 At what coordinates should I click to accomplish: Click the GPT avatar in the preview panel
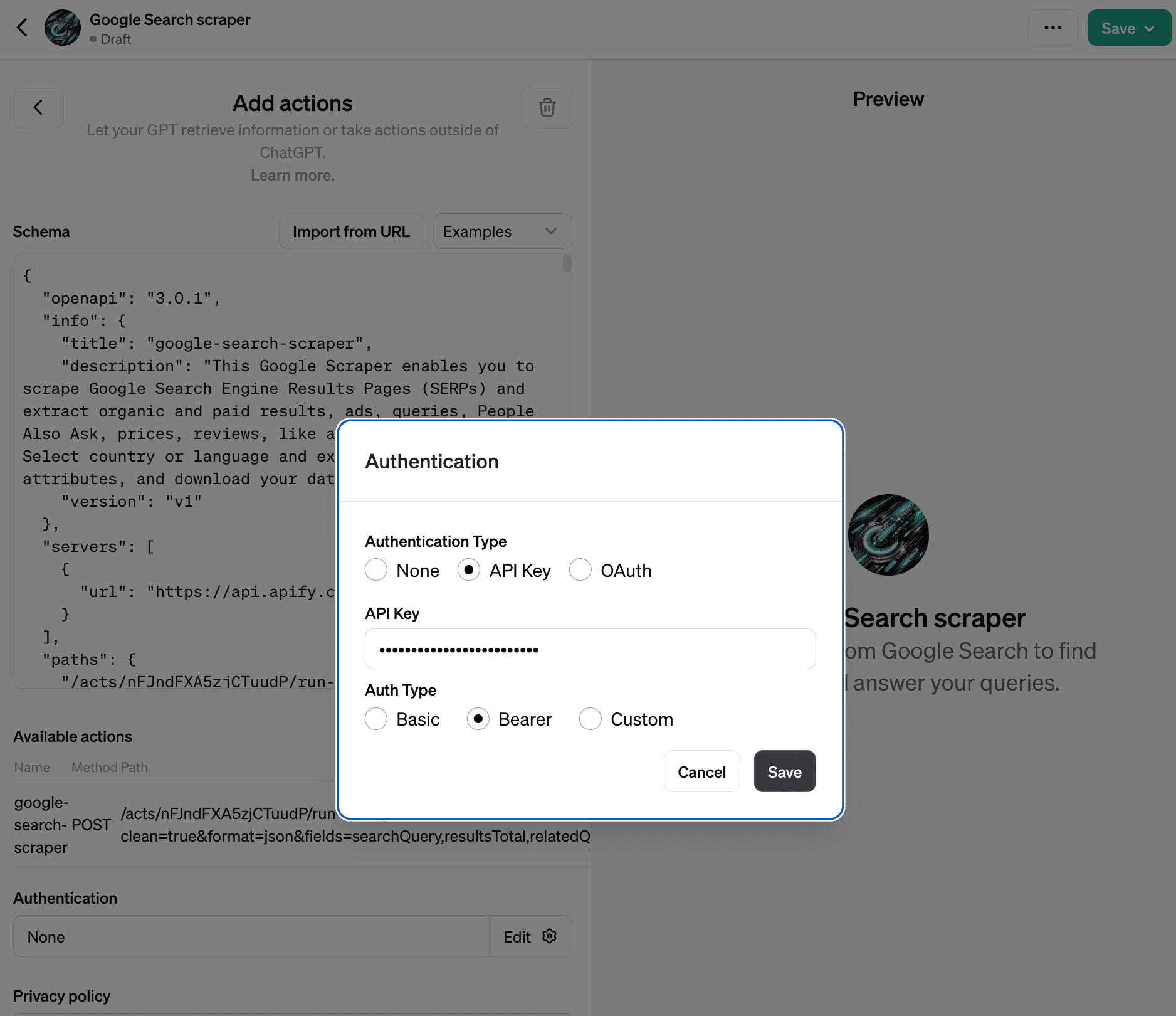pyautogui.click(x=888, y=534)
